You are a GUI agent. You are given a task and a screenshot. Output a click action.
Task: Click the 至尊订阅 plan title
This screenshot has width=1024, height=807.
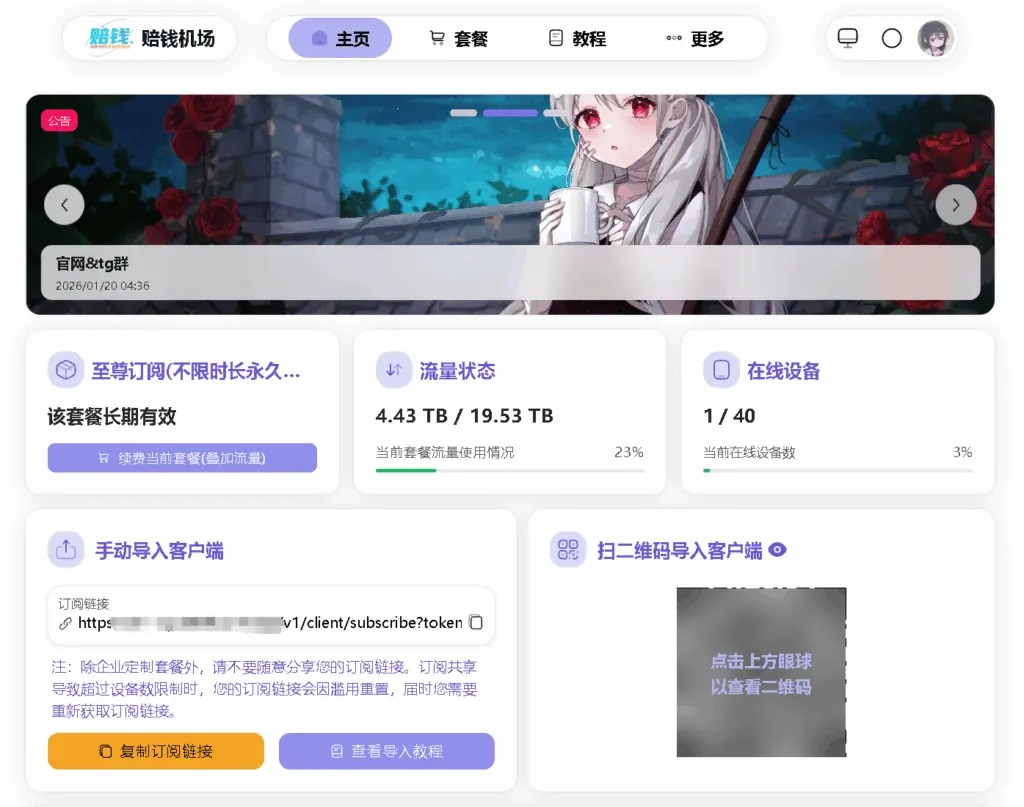point(196,371)
